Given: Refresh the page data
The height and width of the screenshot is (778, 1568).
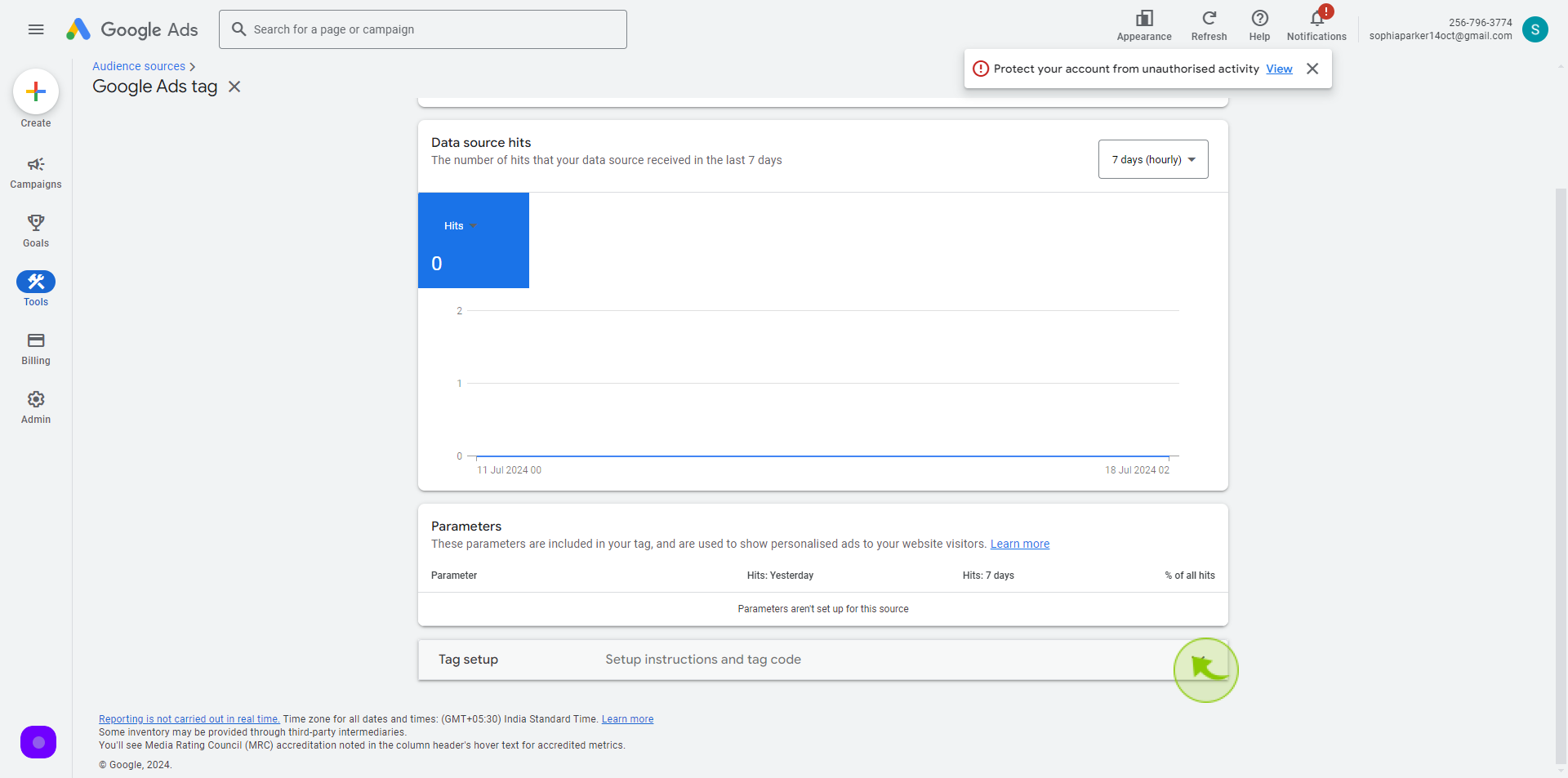Looking at the screenshot, I should (x=1209, y=26).
